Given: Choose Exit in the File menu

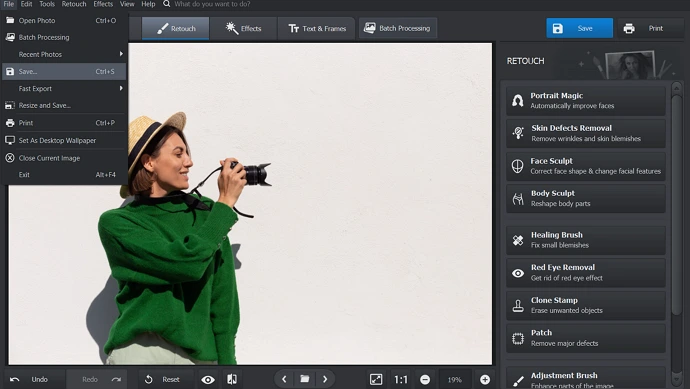Looking at the screenshot, I should point(64,175).
